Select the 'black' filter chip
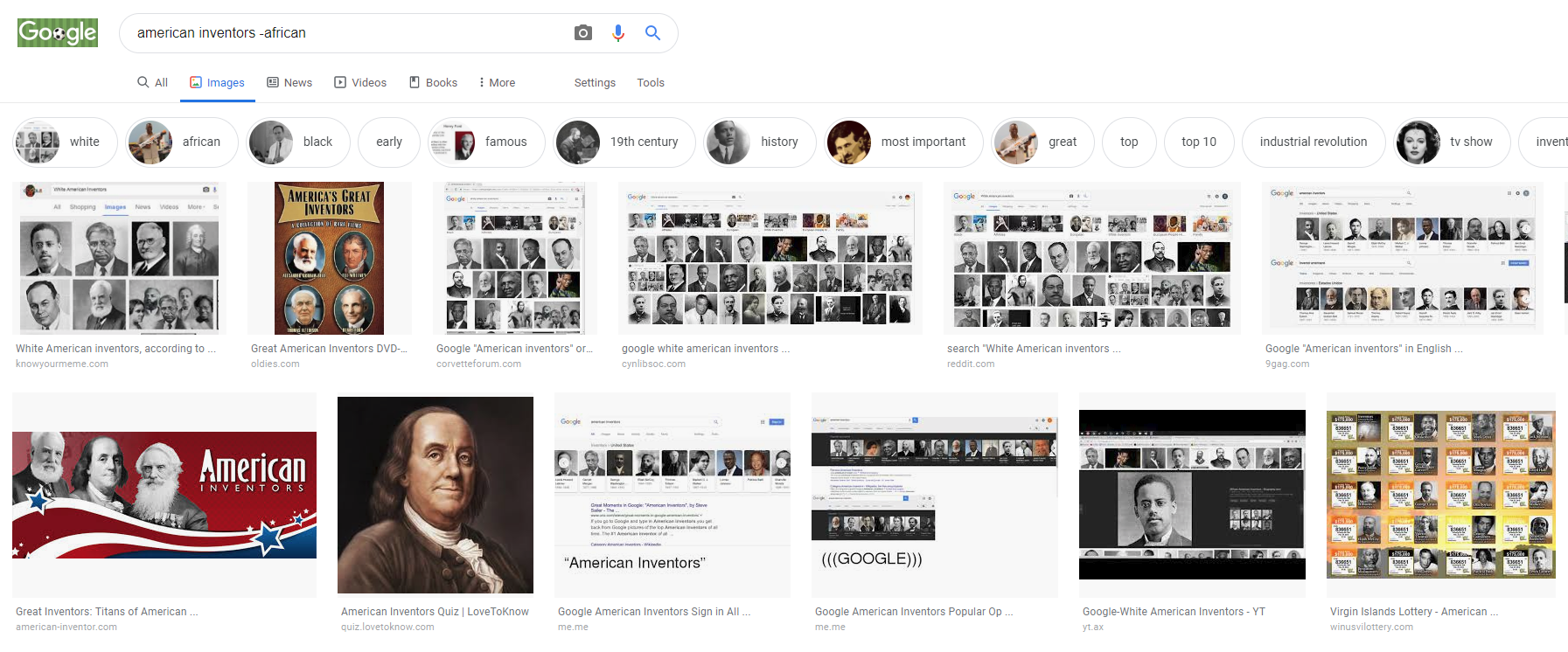Screen dimensions: 1568x652 298,142
